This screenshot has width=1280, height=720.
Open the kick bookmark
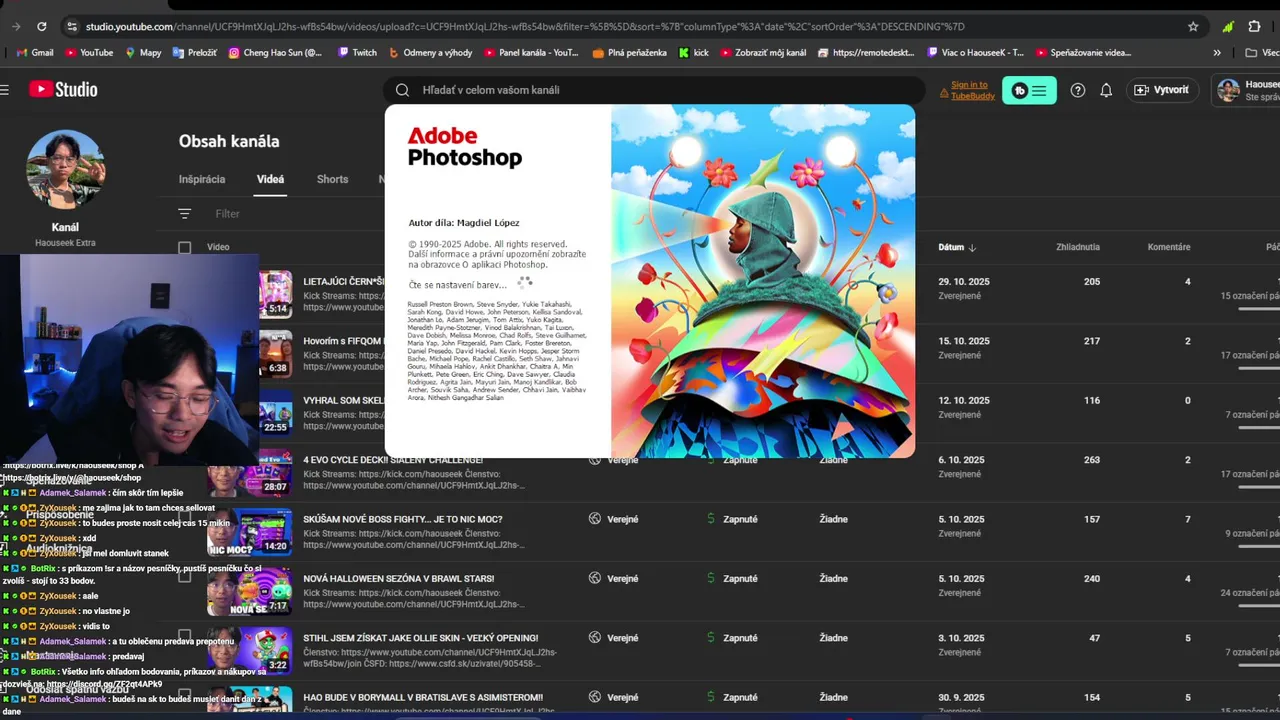(693, 52)
